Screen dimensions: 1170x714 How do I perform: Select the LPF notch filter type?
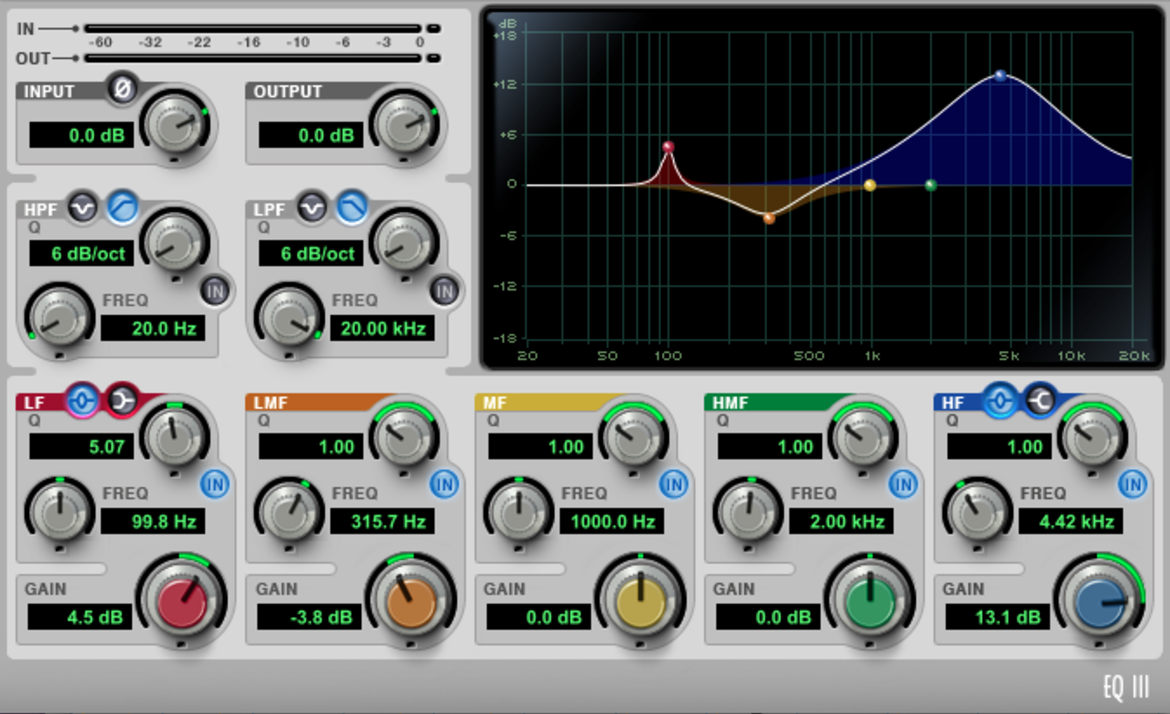tap(312, 207)
